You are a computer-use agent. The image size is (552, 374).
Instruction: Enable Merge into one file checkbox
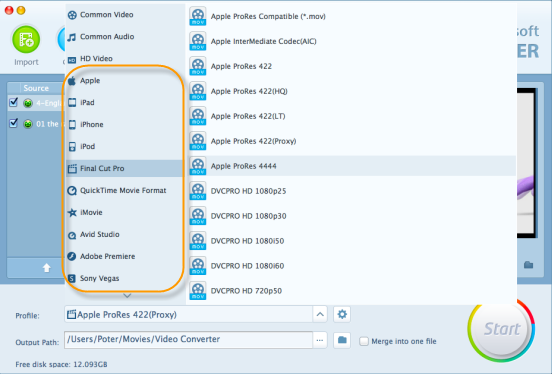coord(364,341)
